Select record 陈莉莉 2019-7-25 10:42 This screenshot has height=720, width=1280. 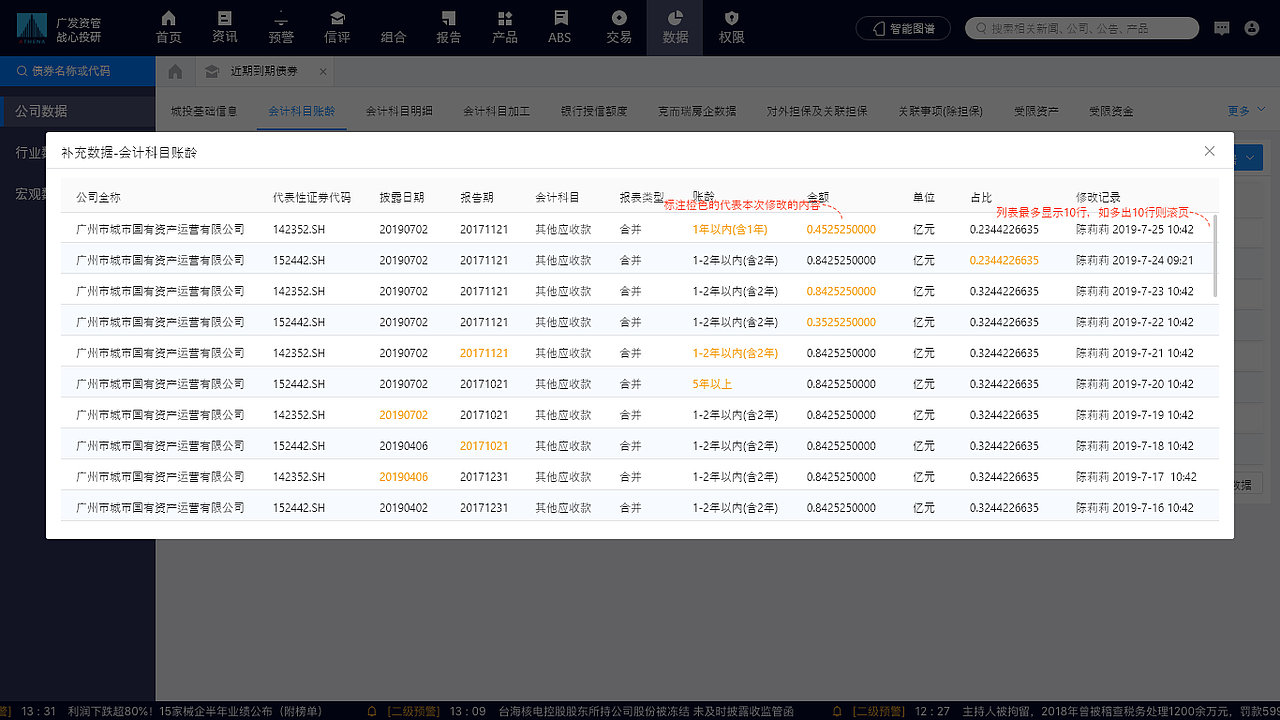[x=1135, y=229]
